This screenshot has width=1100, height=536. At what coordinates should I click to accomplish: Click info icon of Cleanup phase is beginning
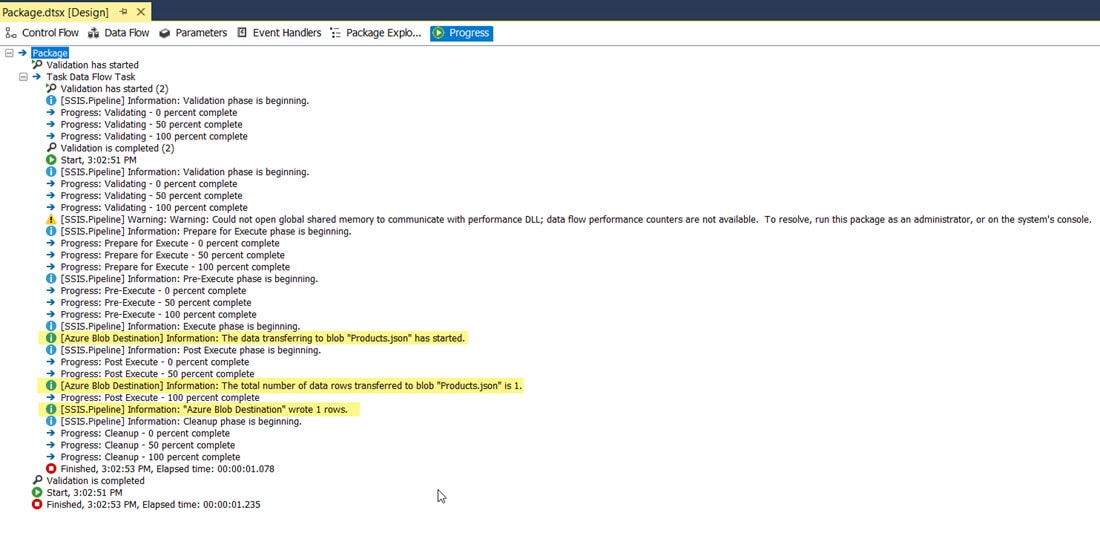(51, 422)
